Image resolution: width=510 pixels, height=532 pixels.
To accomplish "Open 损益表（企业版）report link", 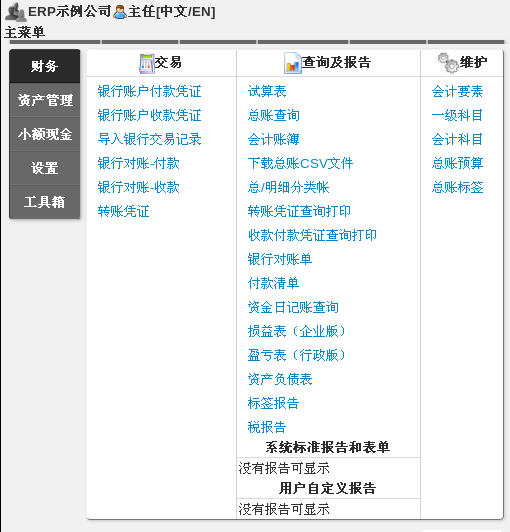I will point(297,331).
